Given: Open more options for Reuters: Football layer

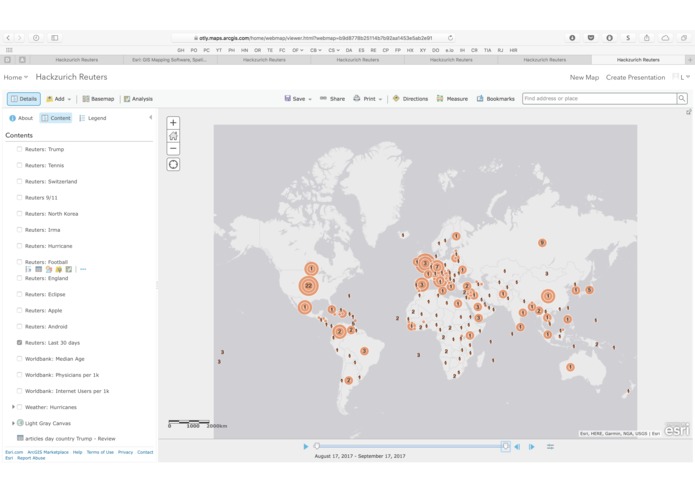Looking at the screenshot, I should tap(83, 269).
